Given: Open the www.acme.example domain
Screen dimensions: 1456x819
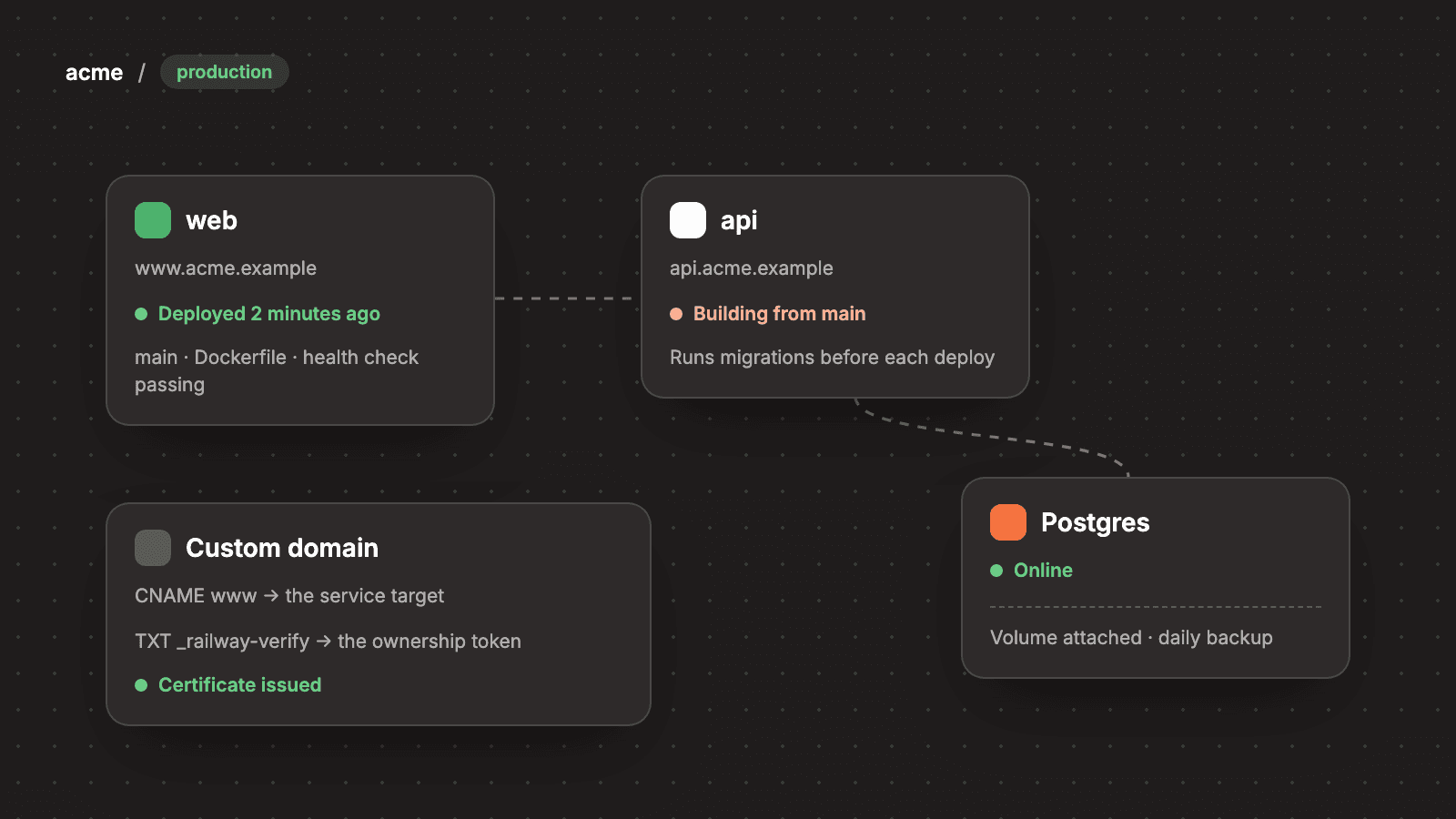Looking at the screenshot, I should [226, 268].
